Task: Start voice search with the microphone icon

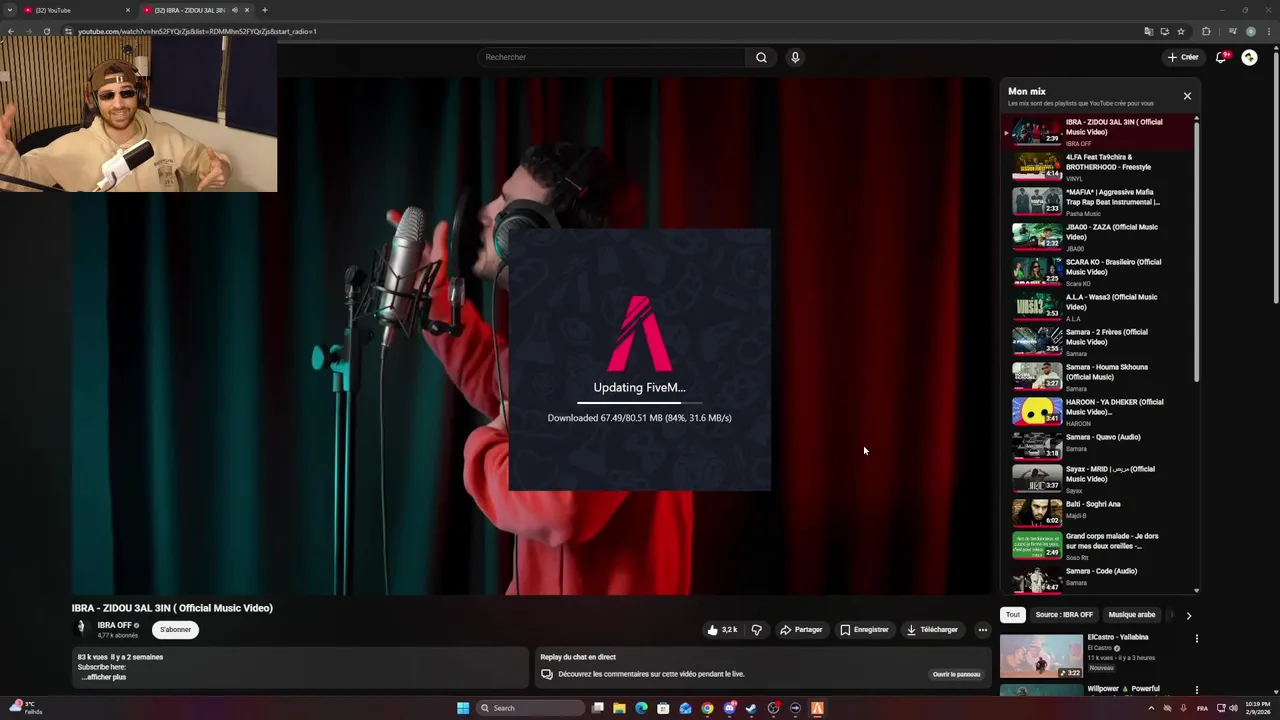Action: [795, 57]
